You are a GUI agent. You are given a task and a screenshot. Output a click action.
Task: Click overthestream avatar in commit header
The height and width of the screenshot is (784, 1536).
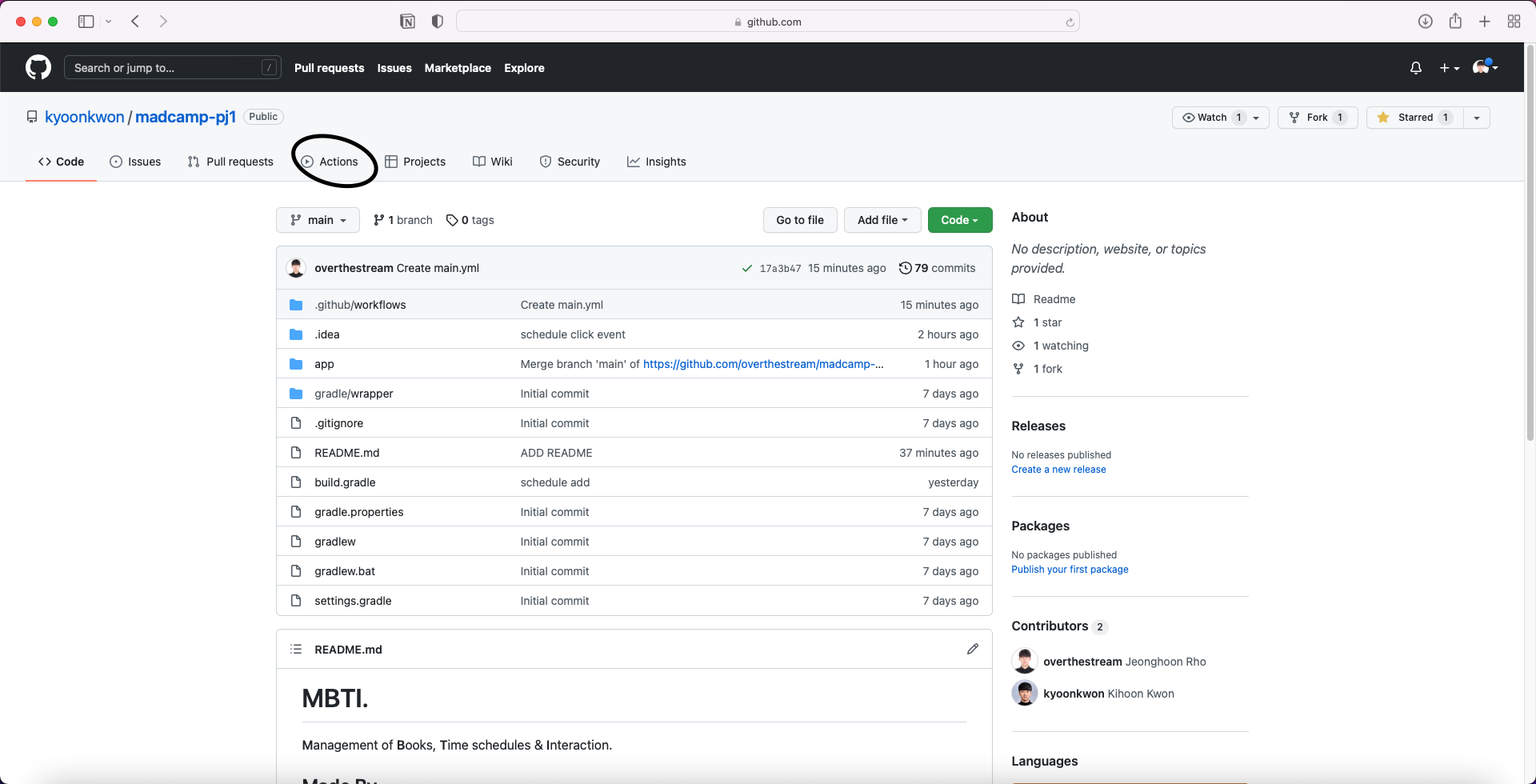[296, 268]
